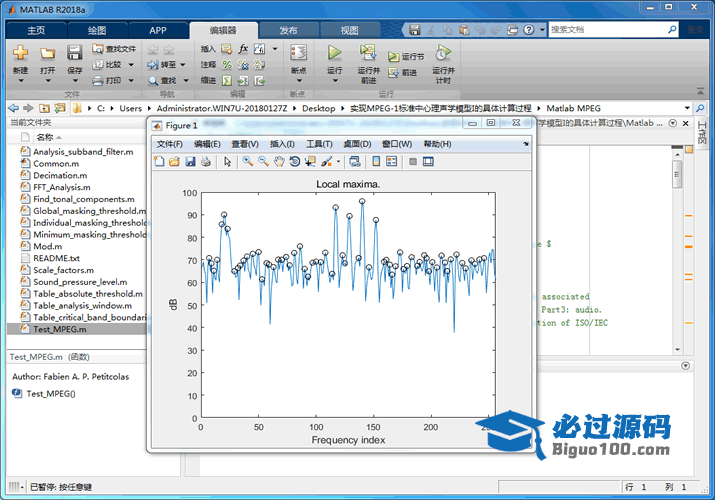Screen dimensions: 715x500
Task: Click Run and Time (运行并计时) icon
Action: (443, 52)
